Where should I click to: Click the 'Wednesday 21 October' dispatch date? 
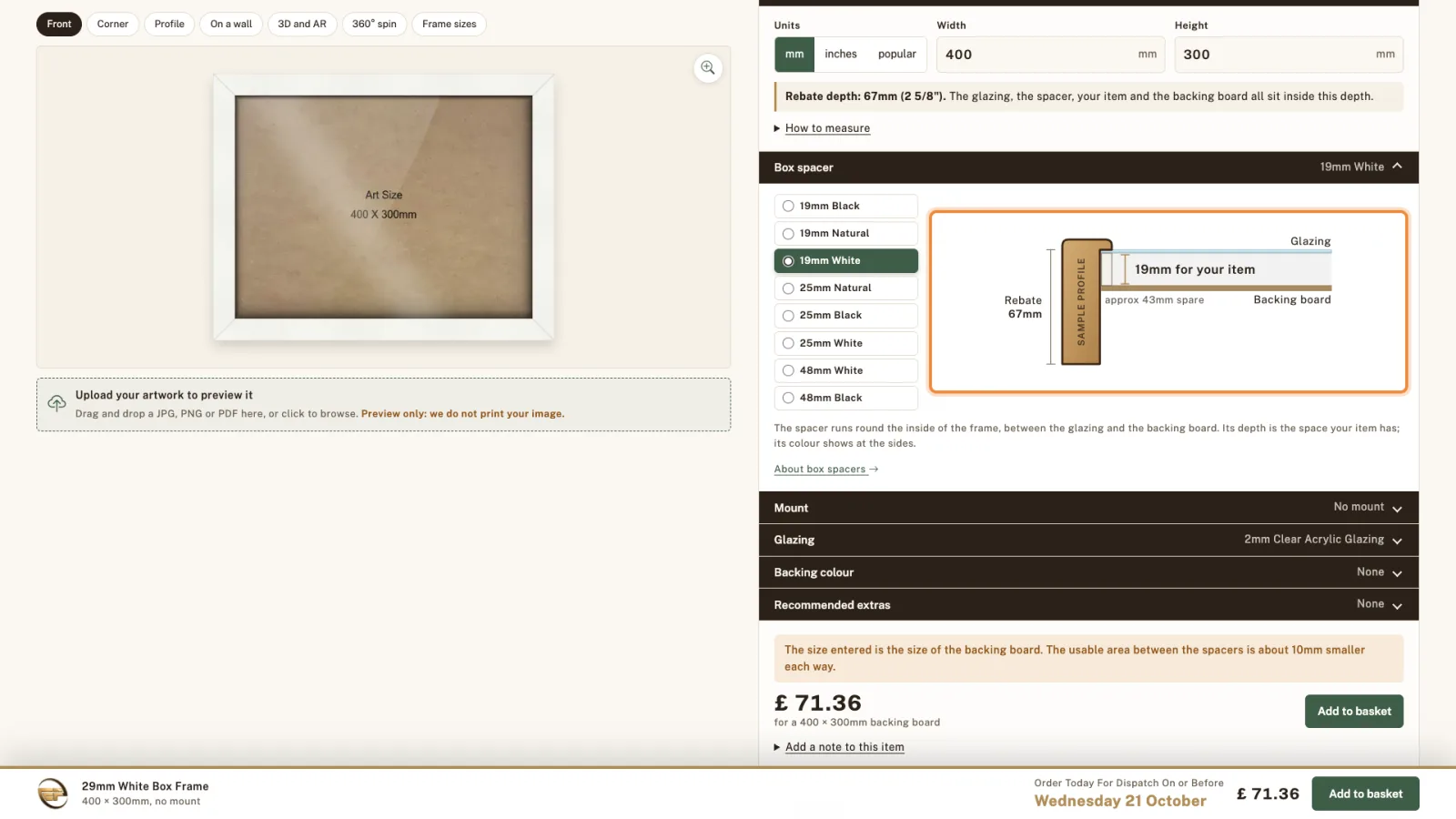coord(1120,802)
